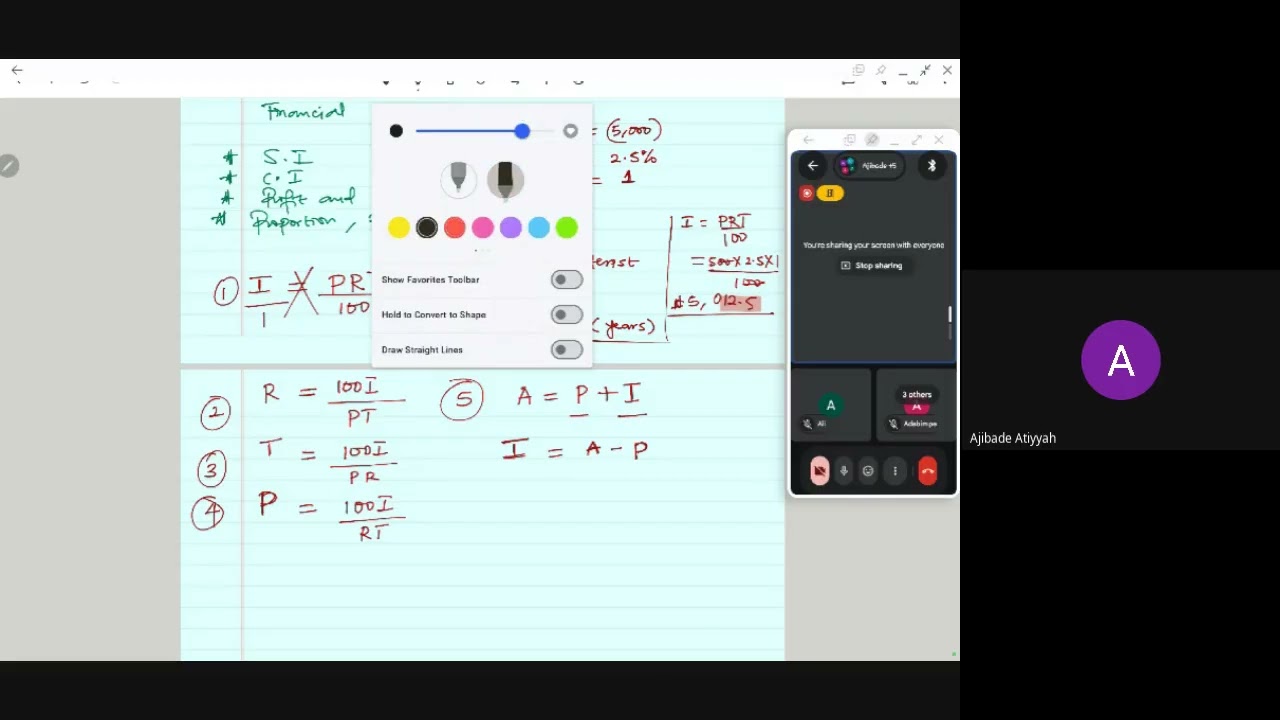Open Bluetooth audio options in meeting window
1280x720 pixels.
coord(931,166)
